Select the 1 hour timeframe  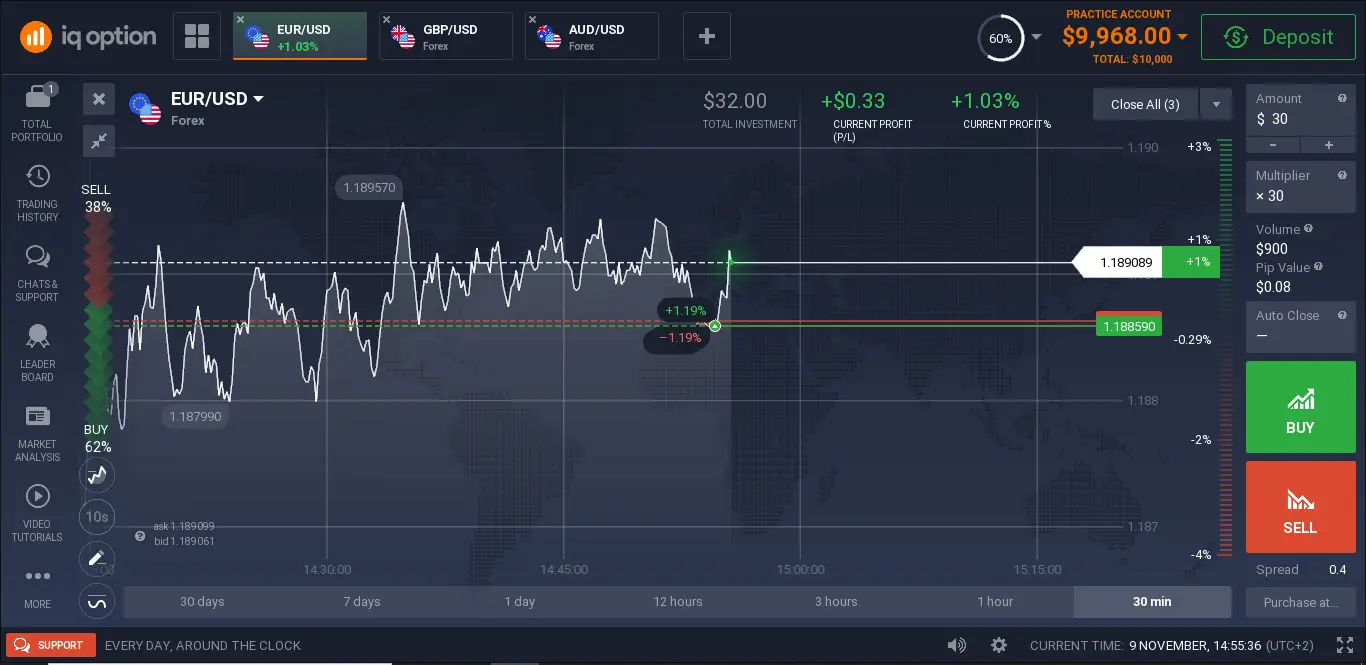pos(995,602)
